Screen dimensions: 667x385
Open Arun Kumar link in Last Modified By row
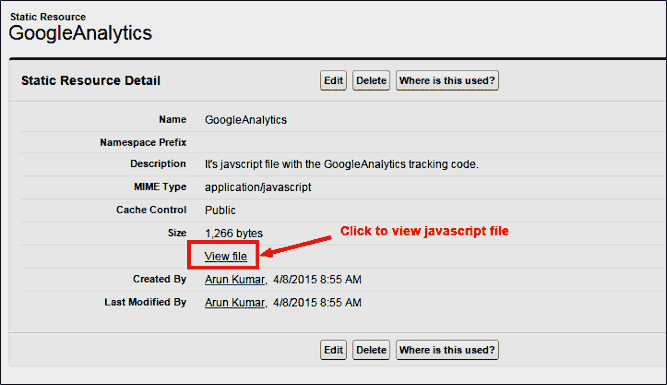pyautogui.click(x=235, y=302)
